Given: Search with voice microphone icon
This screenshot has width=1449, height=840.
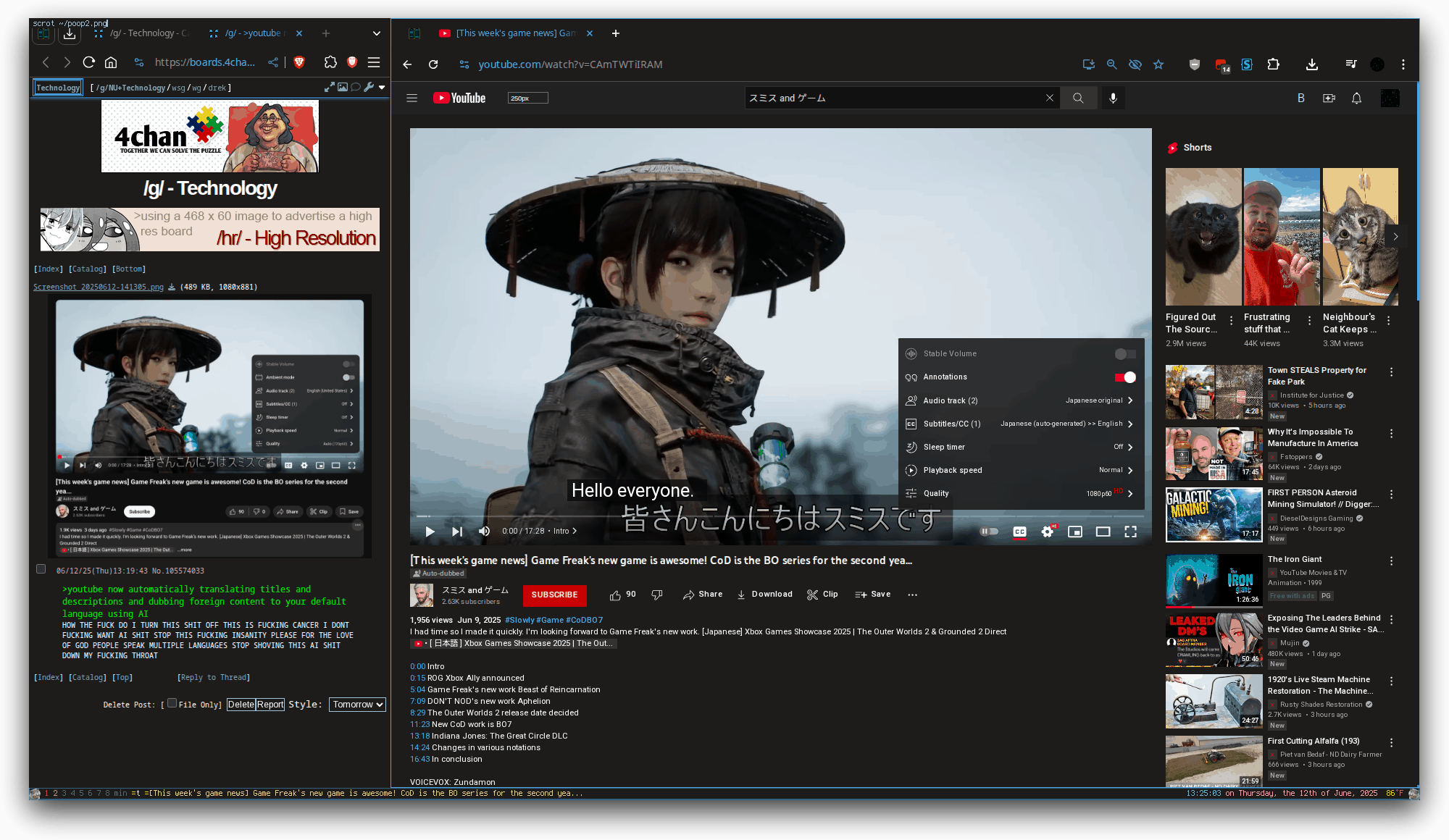Looking at the screenshot, I should [x=1114, y=98].
